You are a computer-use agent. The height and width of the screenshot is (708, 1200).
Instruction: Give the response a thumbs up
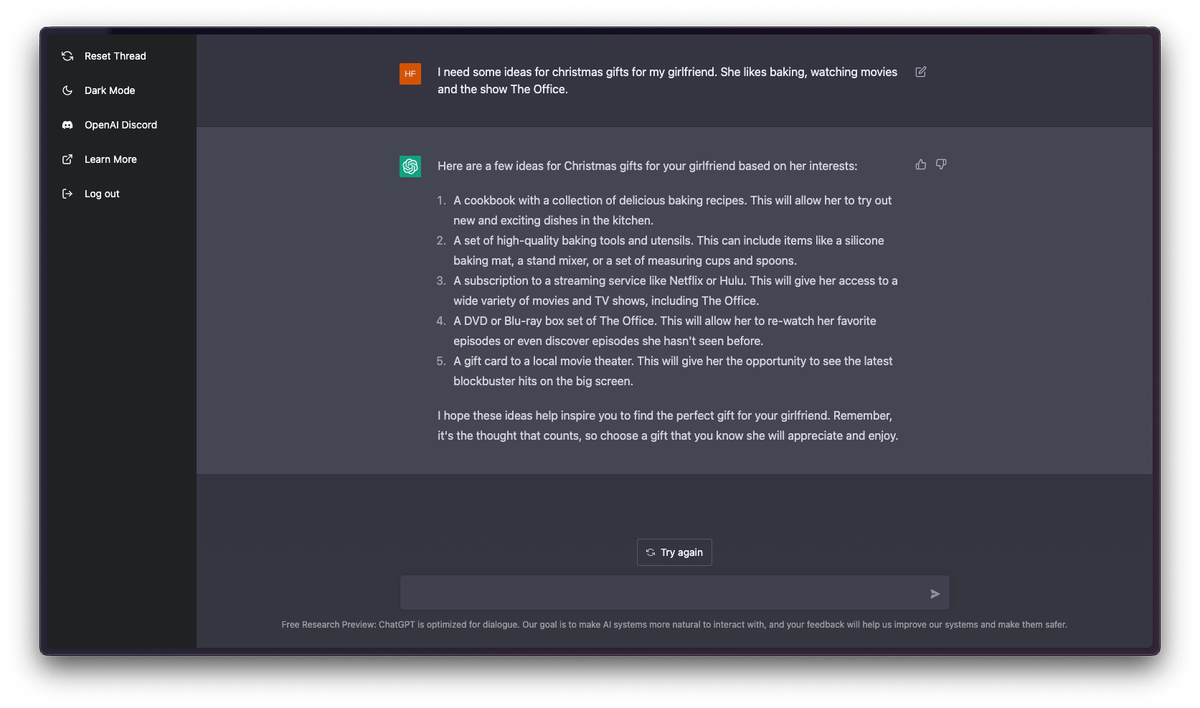pos(921,164)
